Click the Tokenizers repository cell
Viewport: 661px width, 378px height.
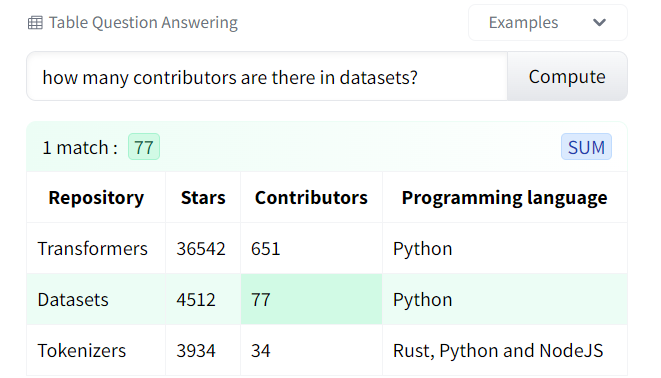click(96, 350)
